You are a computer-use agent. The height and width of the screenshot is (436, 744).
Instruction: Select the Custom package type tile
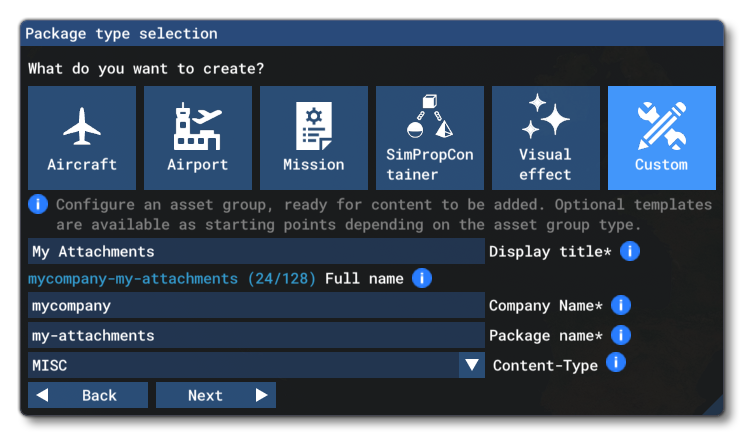662,138
